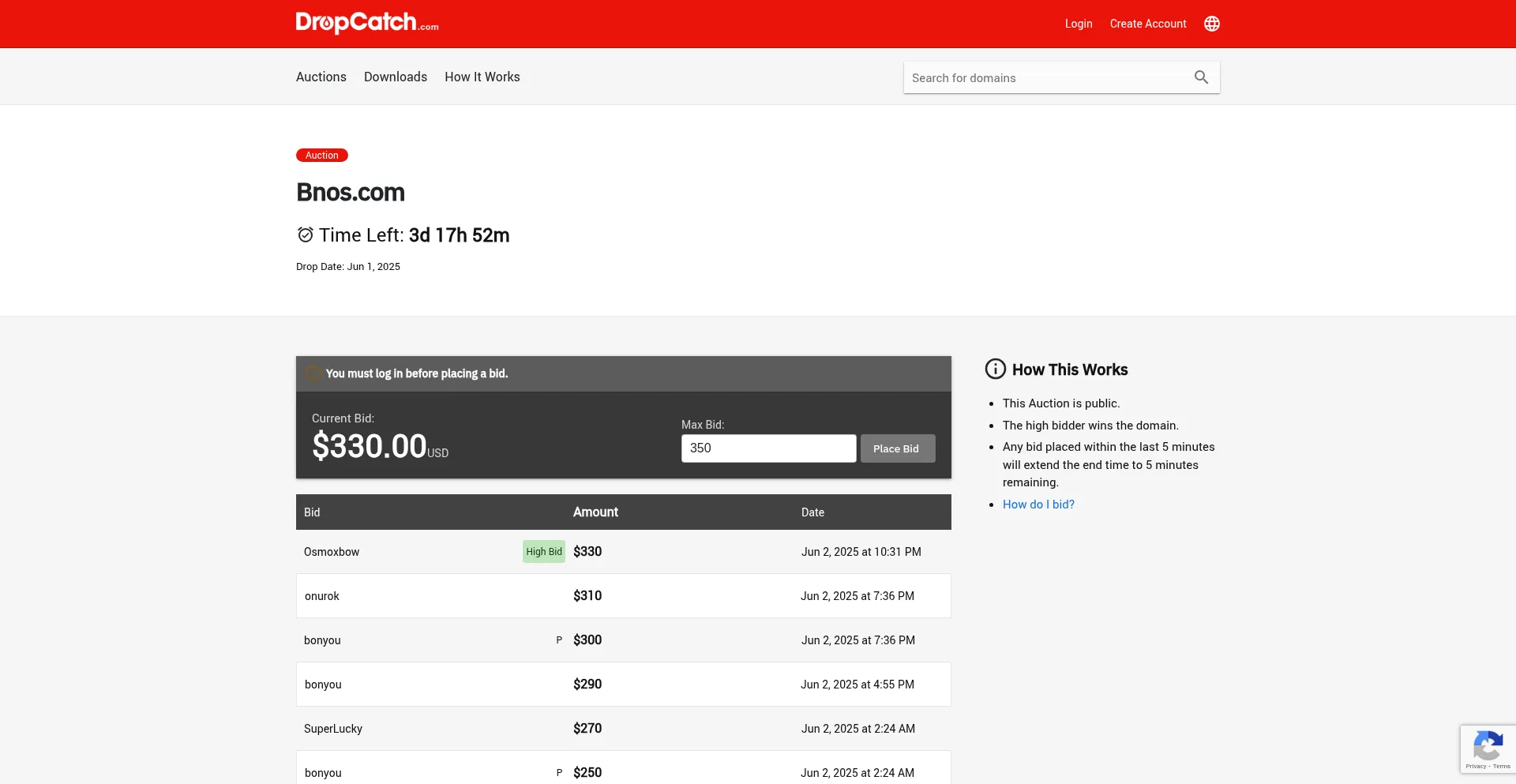Select the onurok $310 bid row
1516x784 pixels.
pyautogui.click(x=623, y=596)
